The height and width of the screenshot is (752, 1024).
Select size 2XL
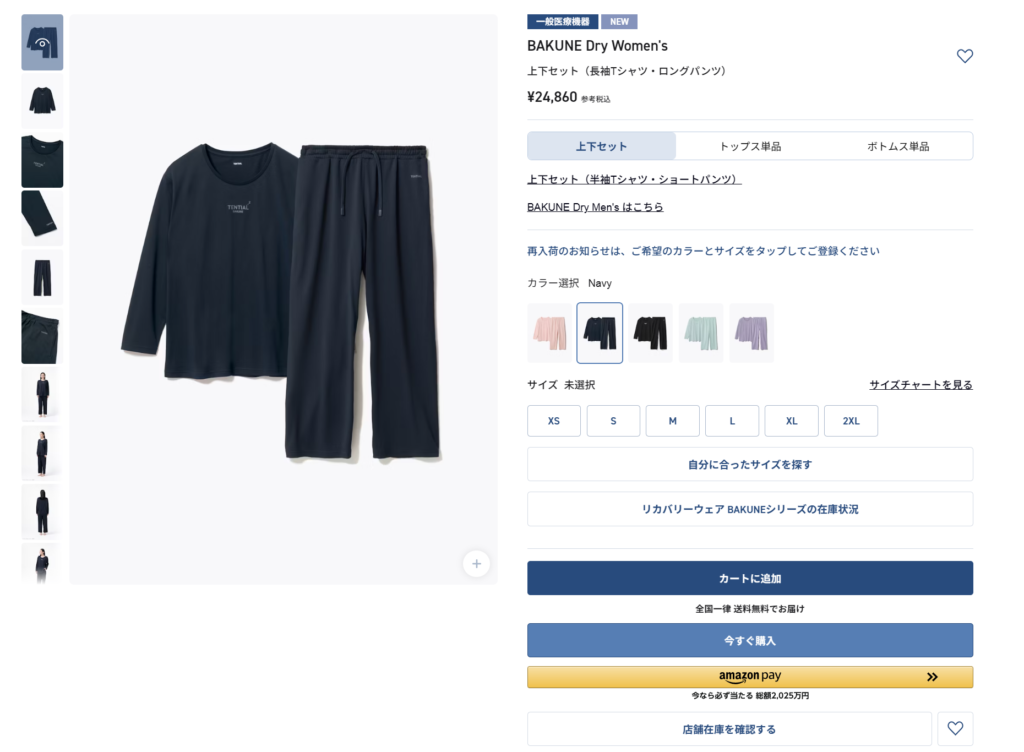click(851, 421)
